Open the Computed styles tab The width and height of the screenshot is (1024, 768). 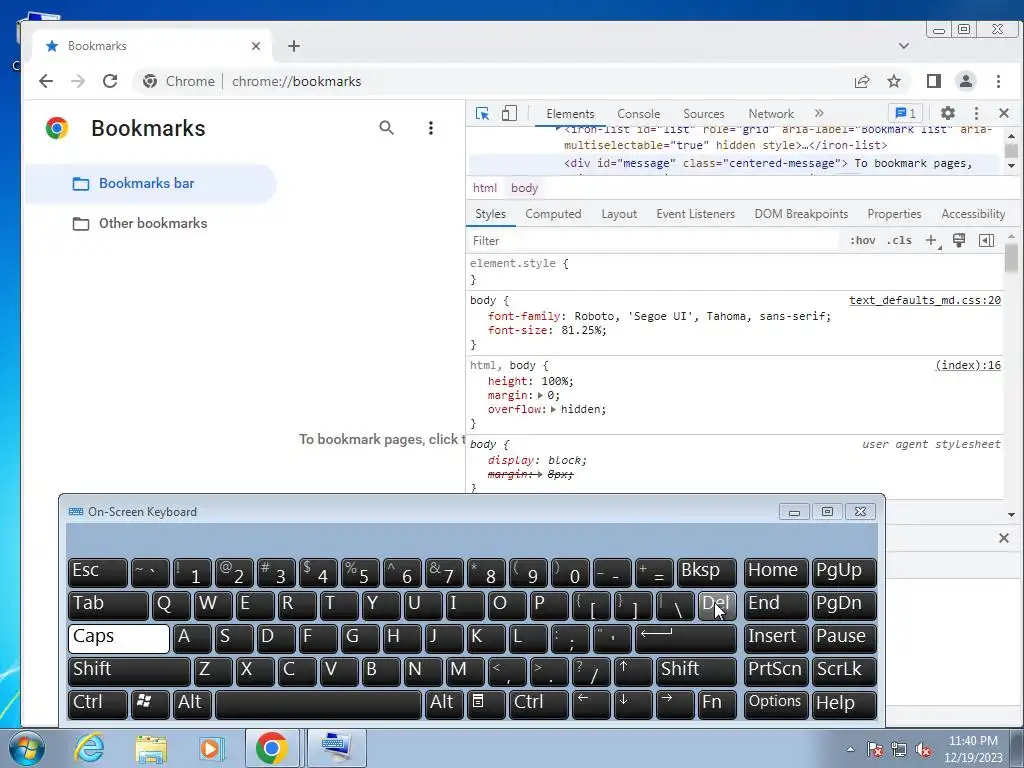[553, 214]
